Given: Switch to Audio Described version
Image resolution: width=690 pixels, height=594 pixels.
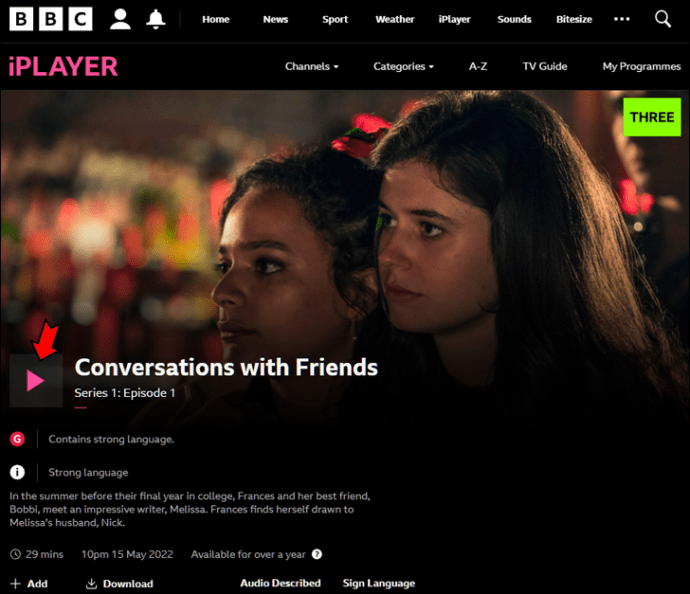Looking at the screenshot, I should (280, 583).
